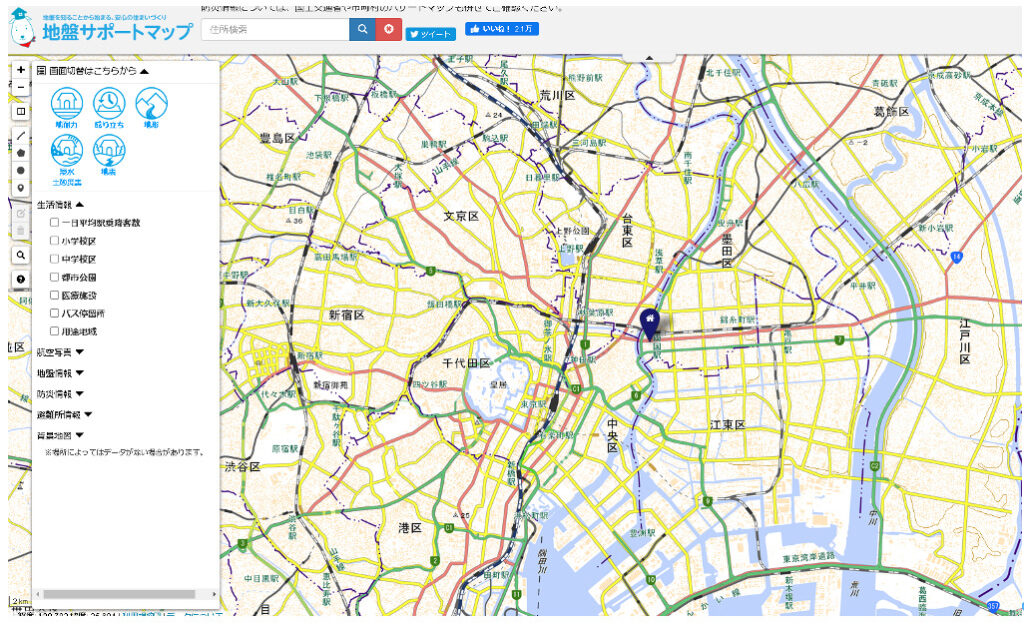Screen dimensions: 1024x629
Task: Click the blue search magnifier button
Action: 362,30
